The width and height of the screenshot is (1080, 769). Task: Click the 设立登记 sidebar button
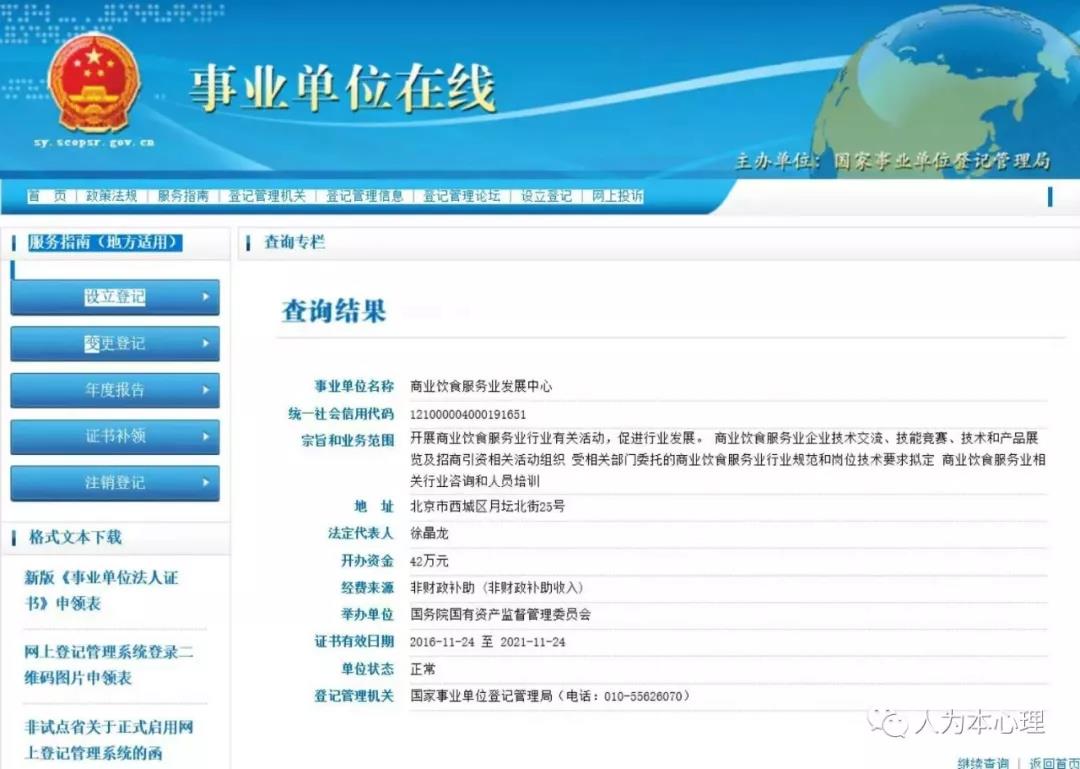point(115,297)
